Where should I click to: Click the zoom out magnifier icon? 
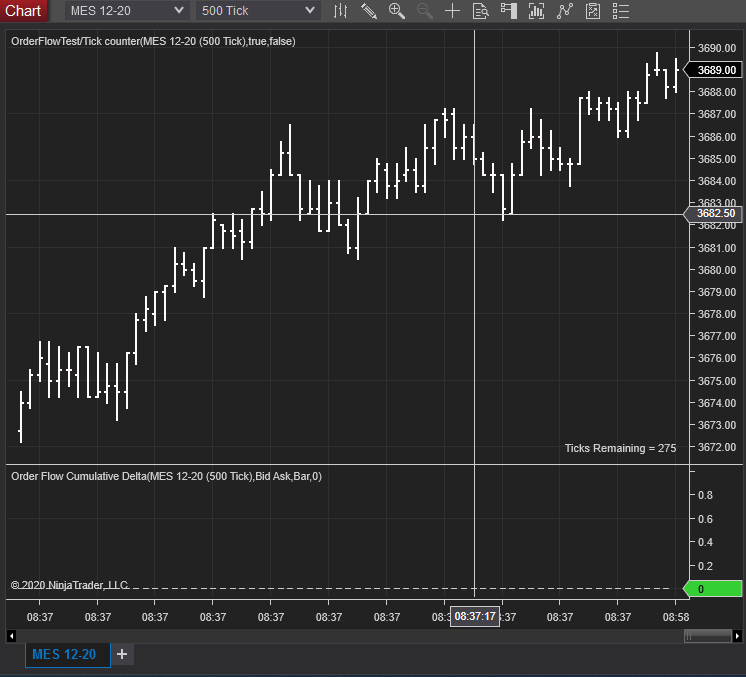coord(424,10)
